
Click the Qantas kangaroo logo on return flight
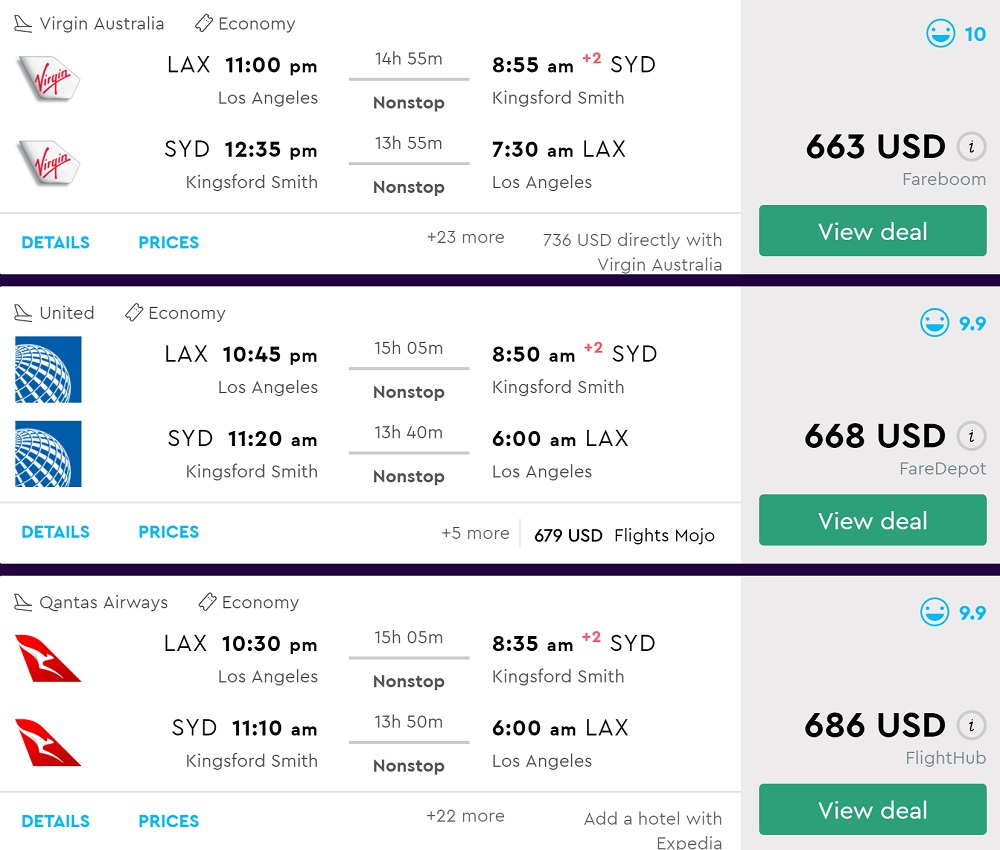[48, 742]
